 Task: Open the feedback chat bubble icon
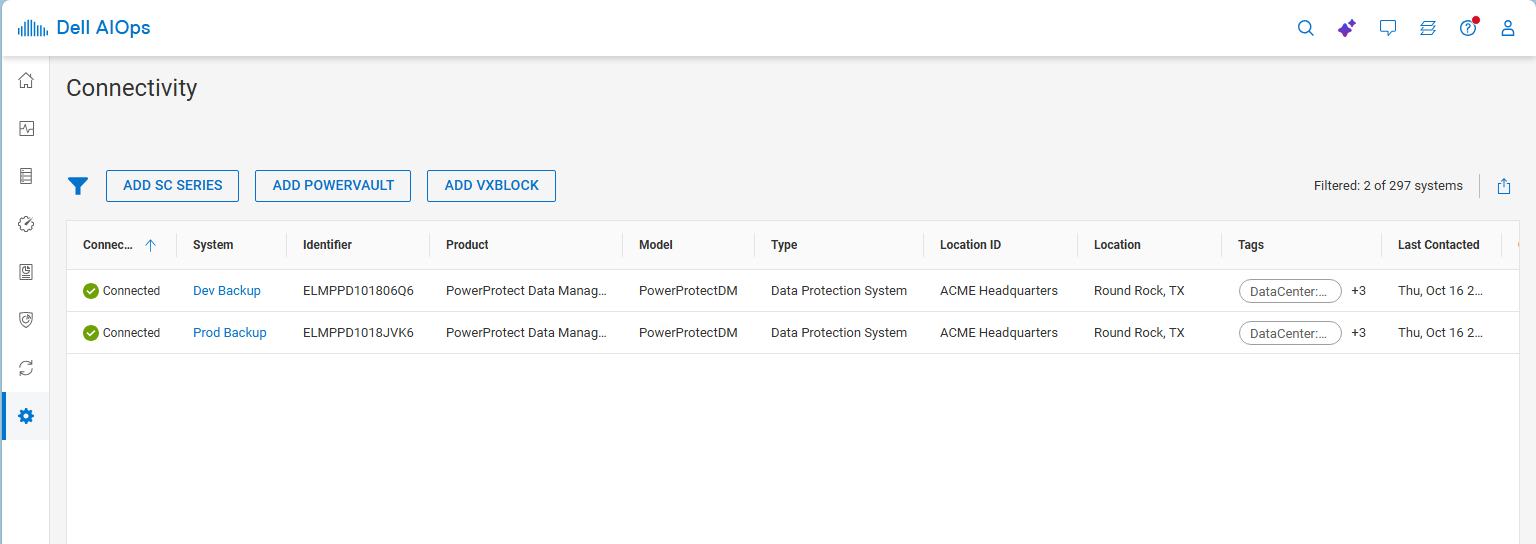(1387, 28)
